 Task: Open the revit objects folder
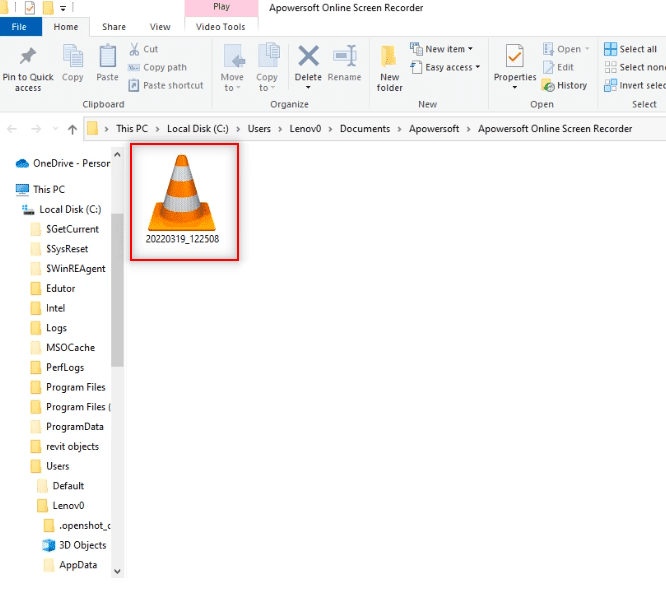pyautogui.click(x=65, y=447)
